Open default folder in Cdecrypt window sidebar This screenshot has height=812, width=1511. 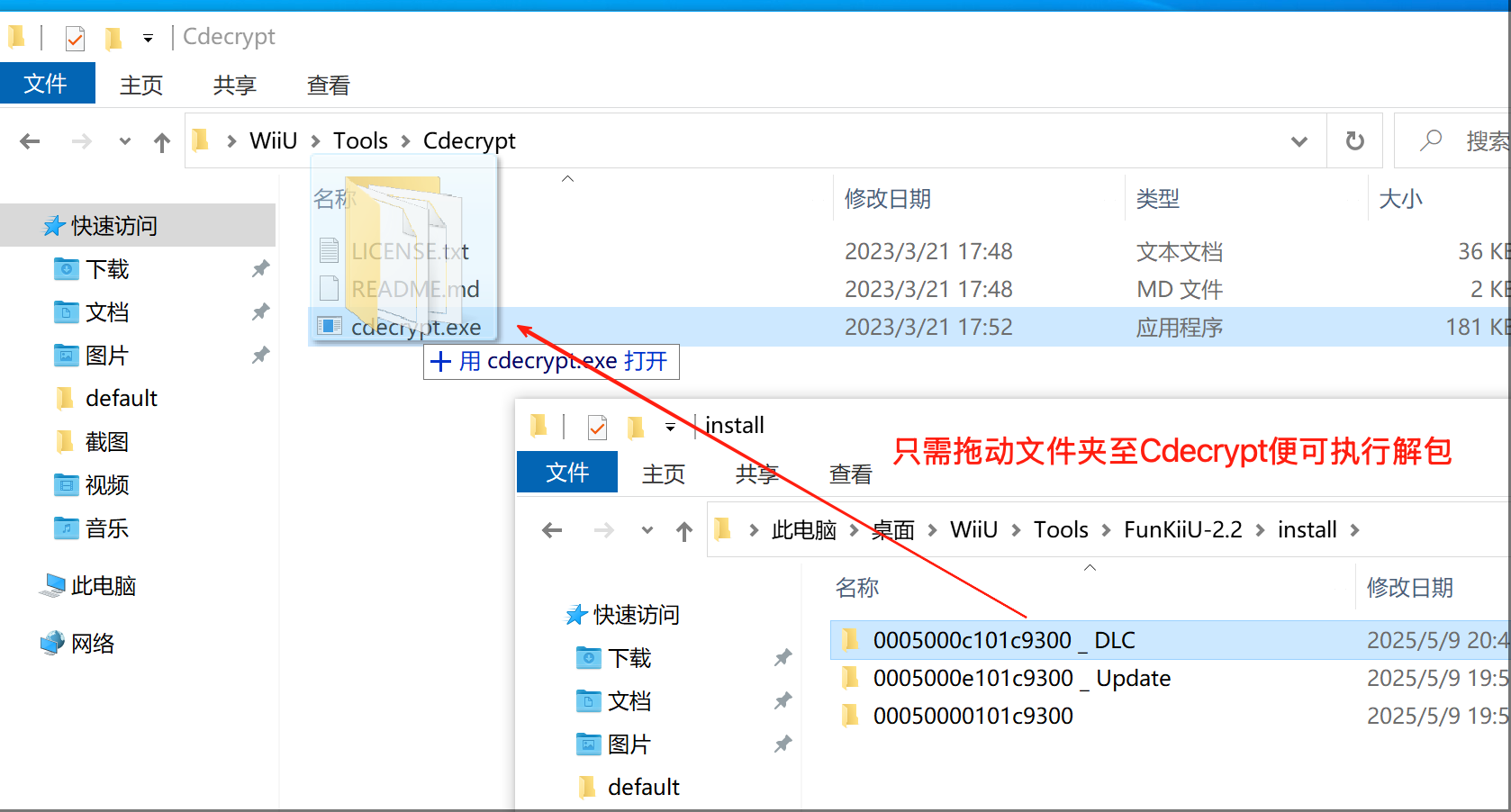click(121, 398)
